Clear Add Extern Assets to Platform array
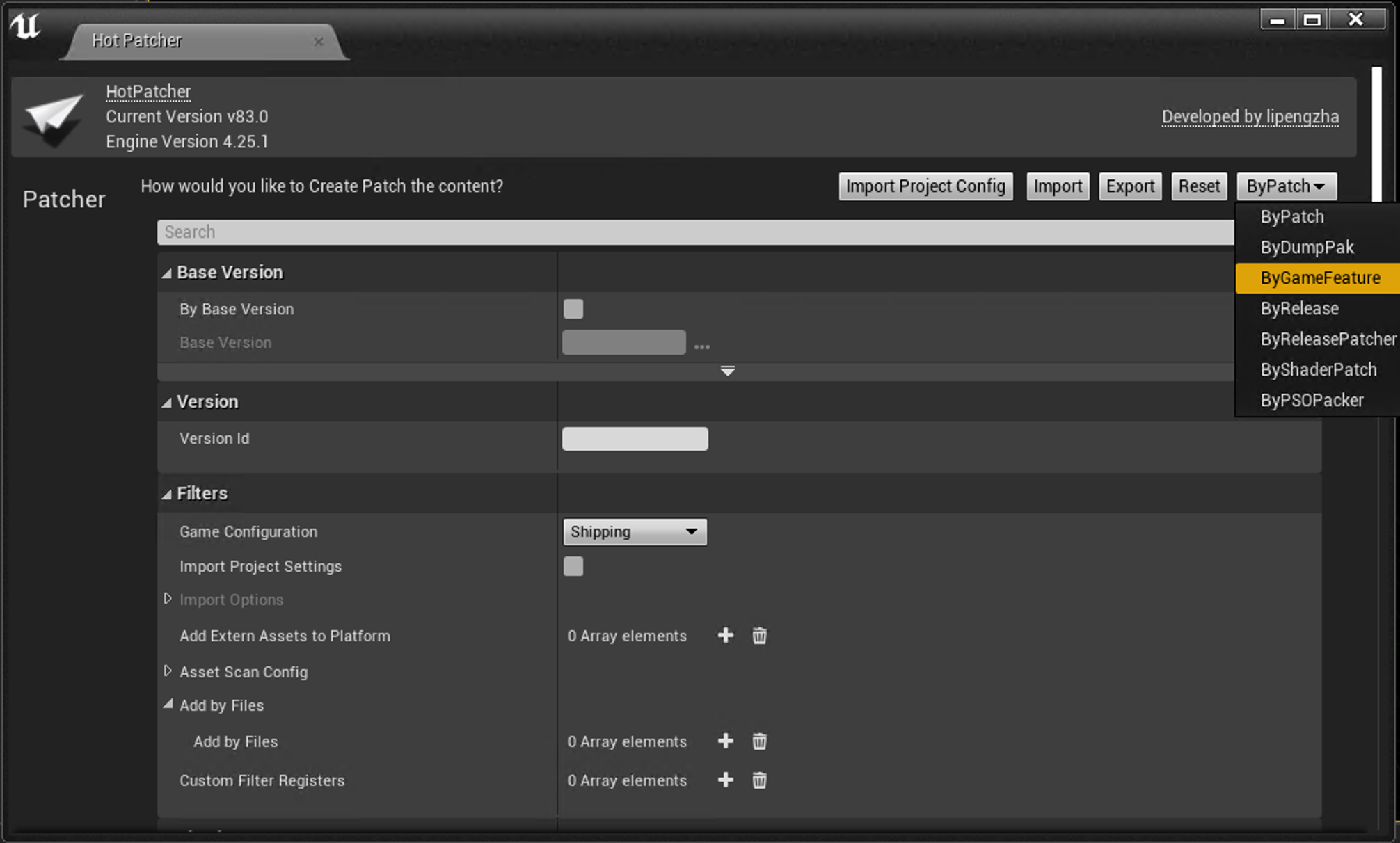 759,636
